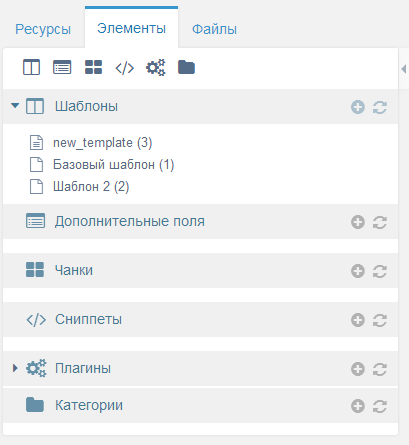Image resolution: width=409 pixels, height=445 pixels.
Task: Add a new plugin in Плагины
Action: tap(358, 369)
